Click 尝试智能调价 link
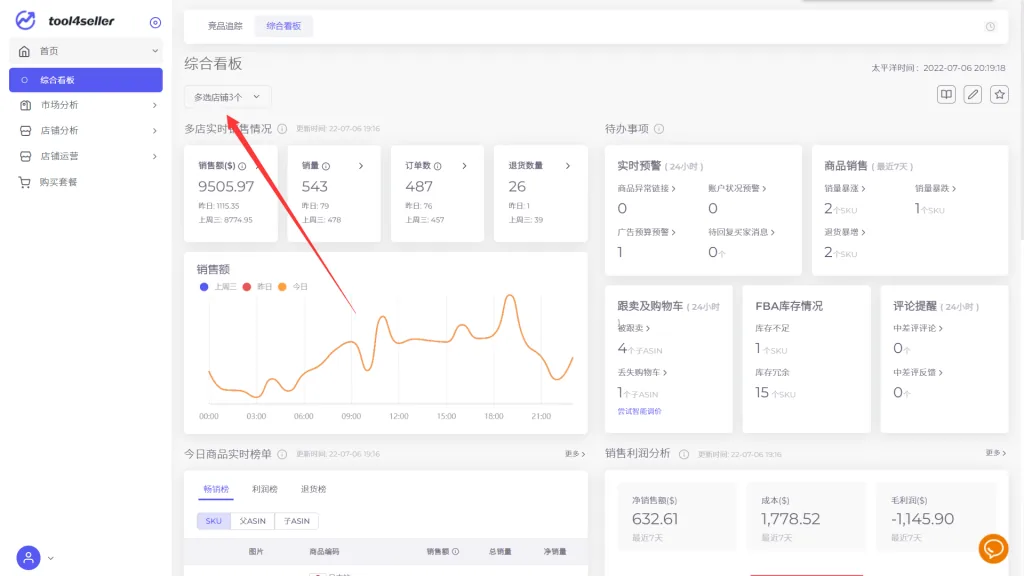Image resolution: width=1024 pixels, height=576 pixels. (639, 411)
